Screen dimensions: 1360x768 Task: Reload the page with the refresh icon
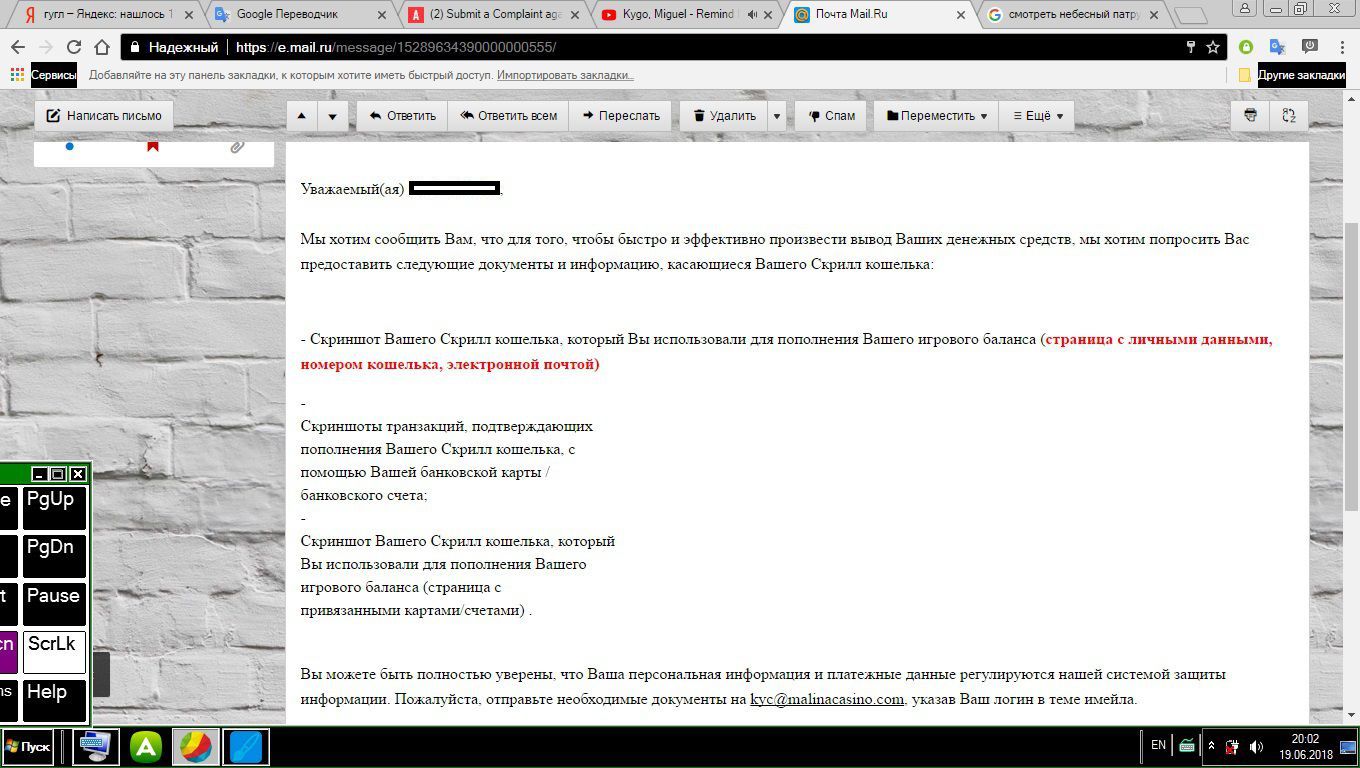(x=73, y=47)
